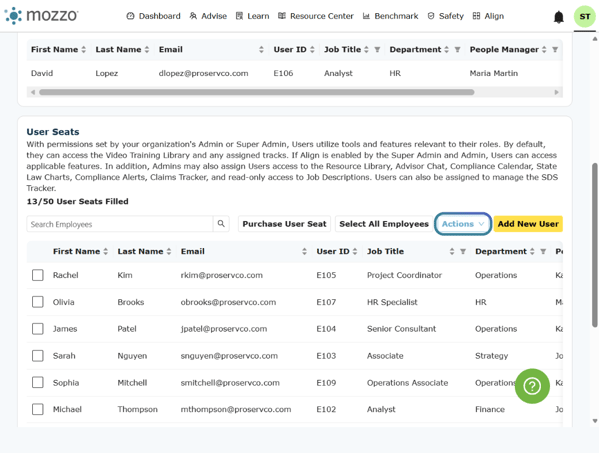Click email obrooks@proservco.com
The image size is (599, 453).
[x=228, y=302]
